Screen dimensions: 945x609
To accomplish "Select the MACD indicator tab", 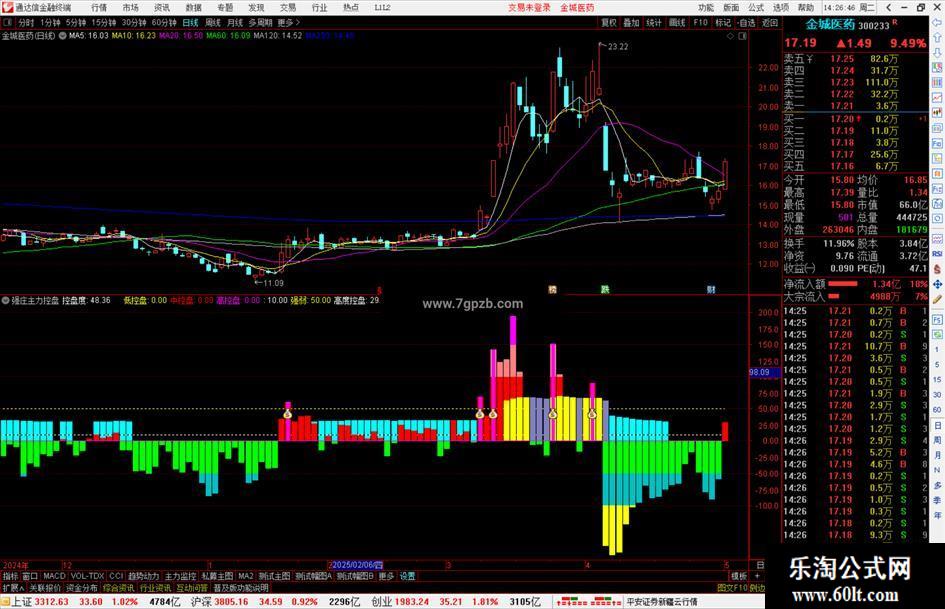I will pos(54,576).
